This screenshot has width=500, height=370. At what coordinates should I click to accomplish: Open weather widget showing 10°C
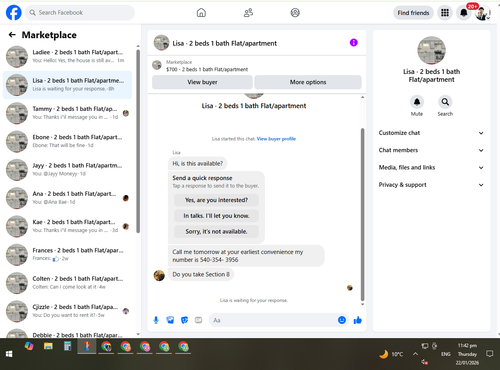[391, 354]
